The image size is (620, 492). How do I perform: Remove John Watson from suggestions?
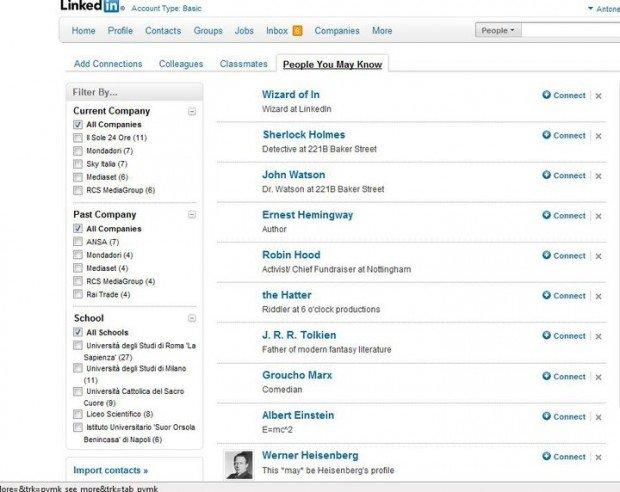pos(598,176)
